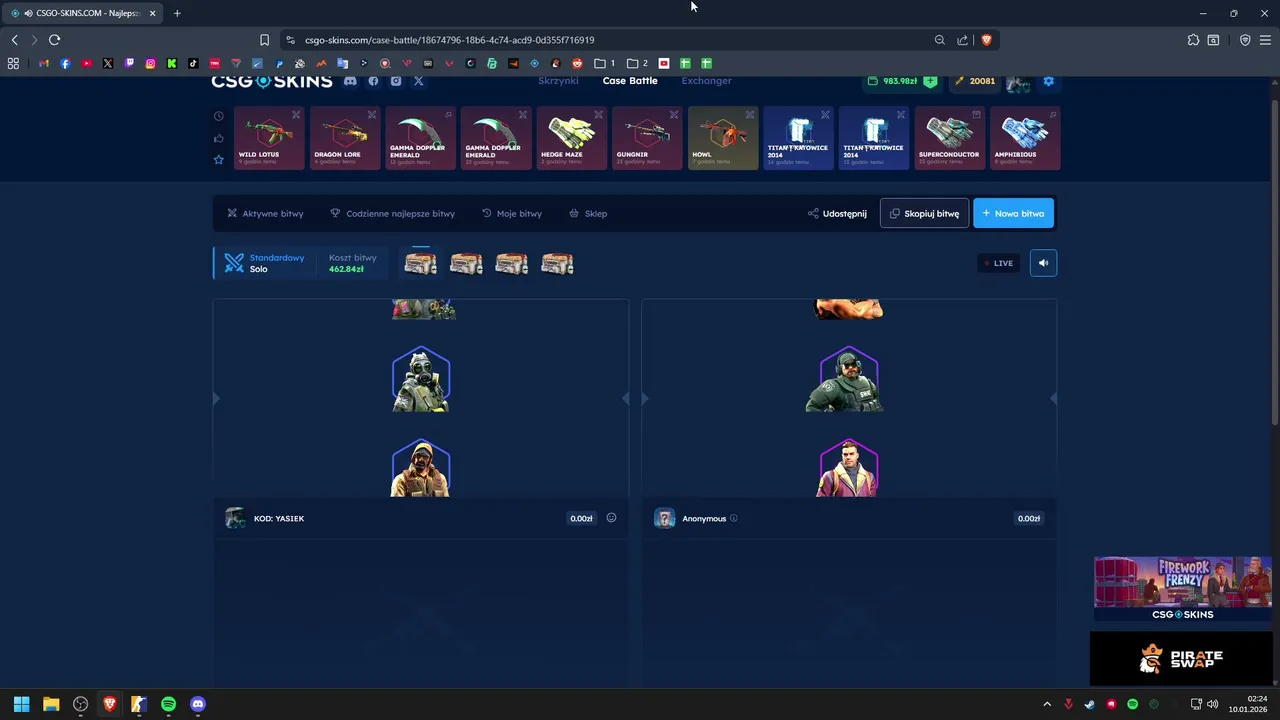Open the Wild Lotus drop card
Screen dimensions: 1280x720
269,138
